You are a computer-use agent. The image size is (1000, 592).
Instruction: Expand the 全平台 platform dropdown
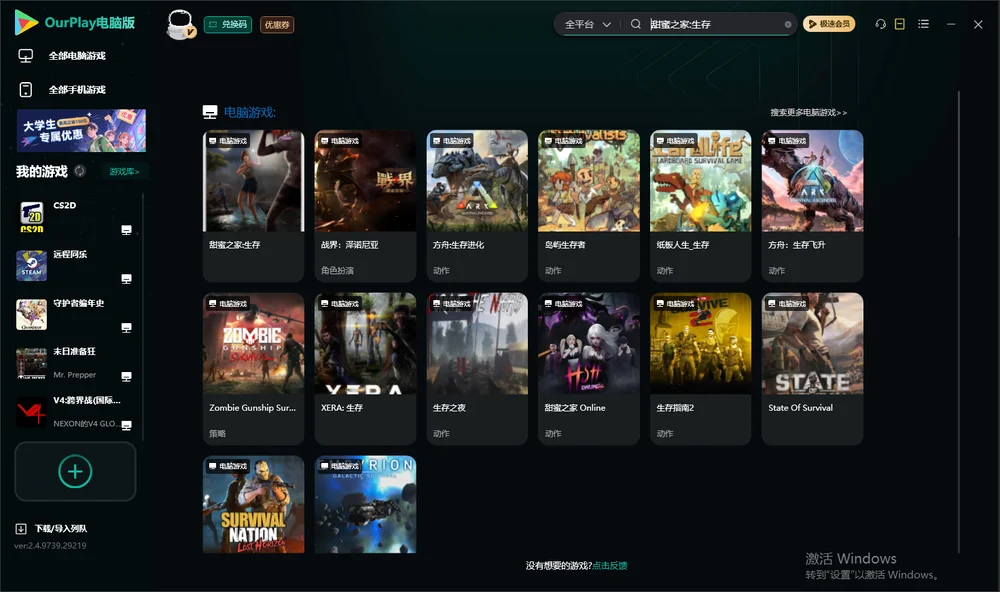587,24
